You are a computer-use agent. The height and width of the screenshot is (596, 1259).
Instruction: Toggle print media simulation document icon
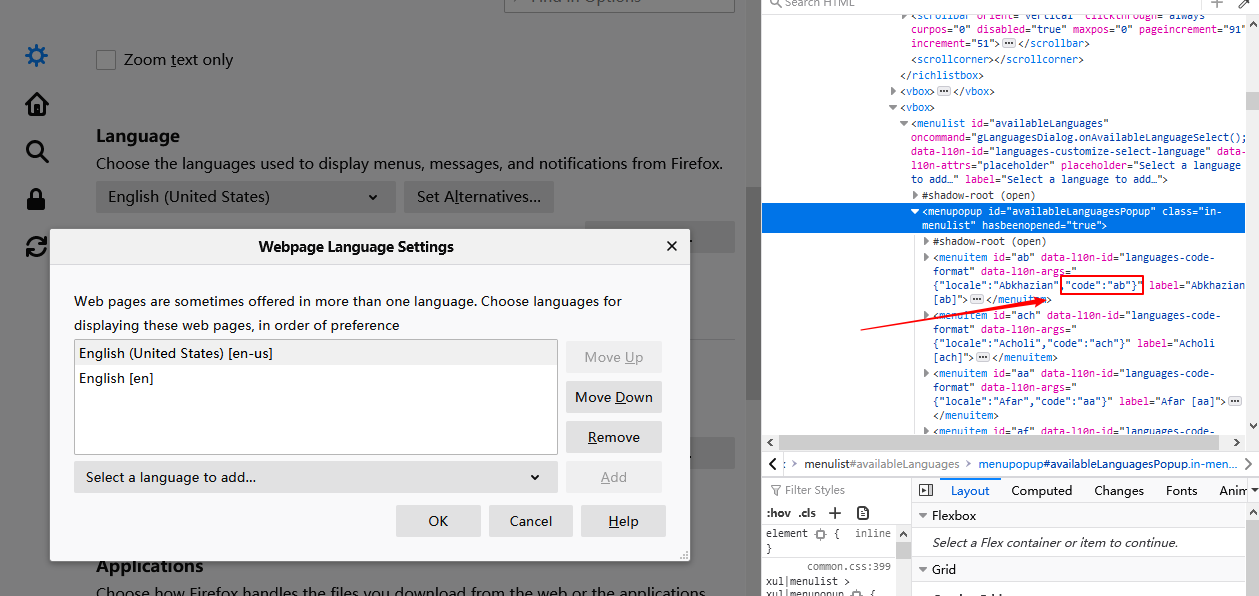[863, 513]
